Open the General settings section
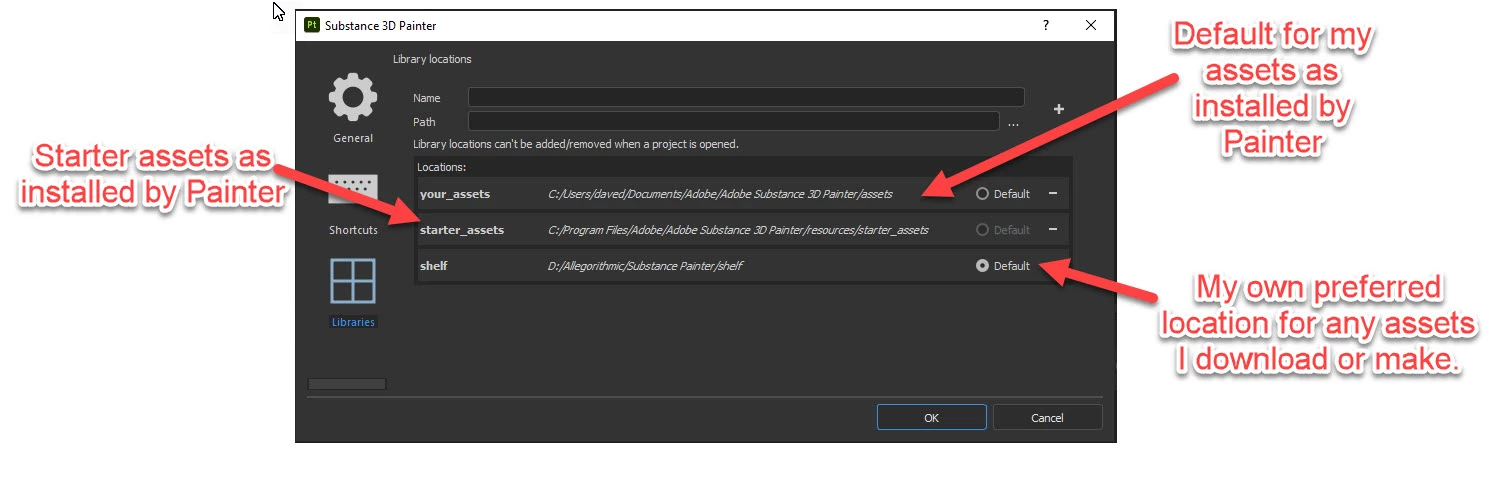 [352, 108]
